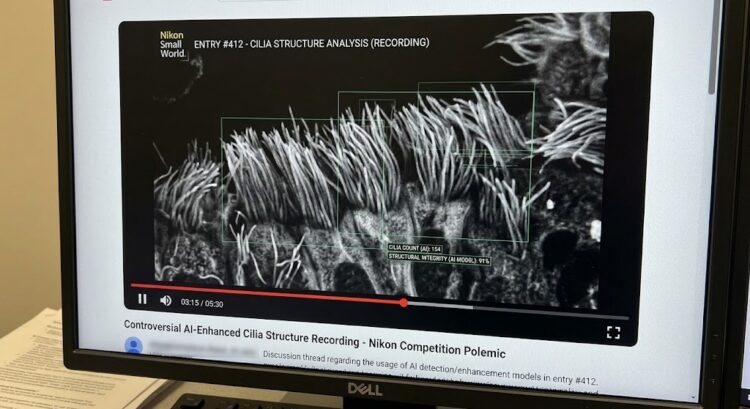Click the blurred uploader name beside the avatar
750x409 pixels.
(203, 350)
